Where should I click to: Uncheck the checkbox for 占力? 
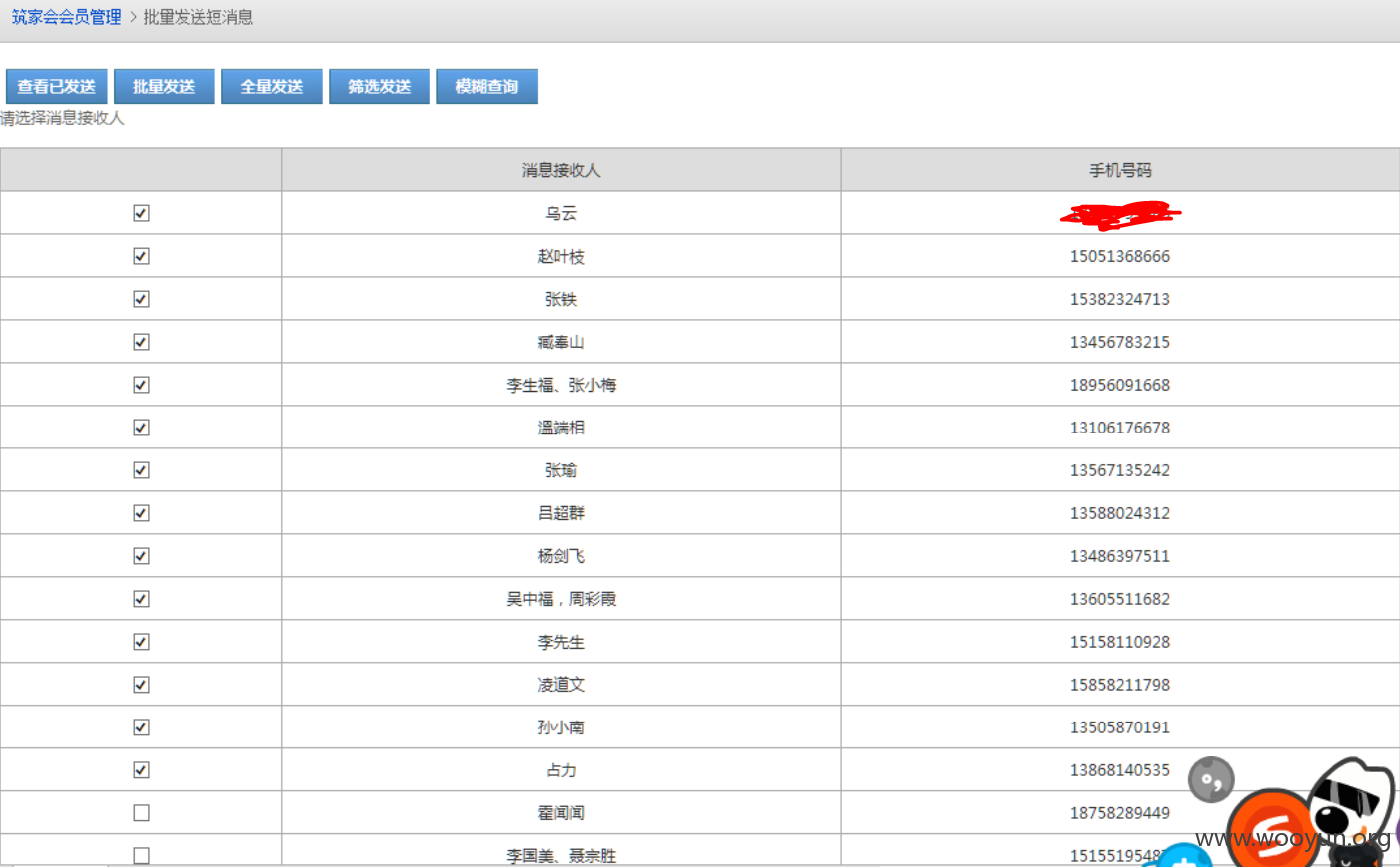coord(141,770)
